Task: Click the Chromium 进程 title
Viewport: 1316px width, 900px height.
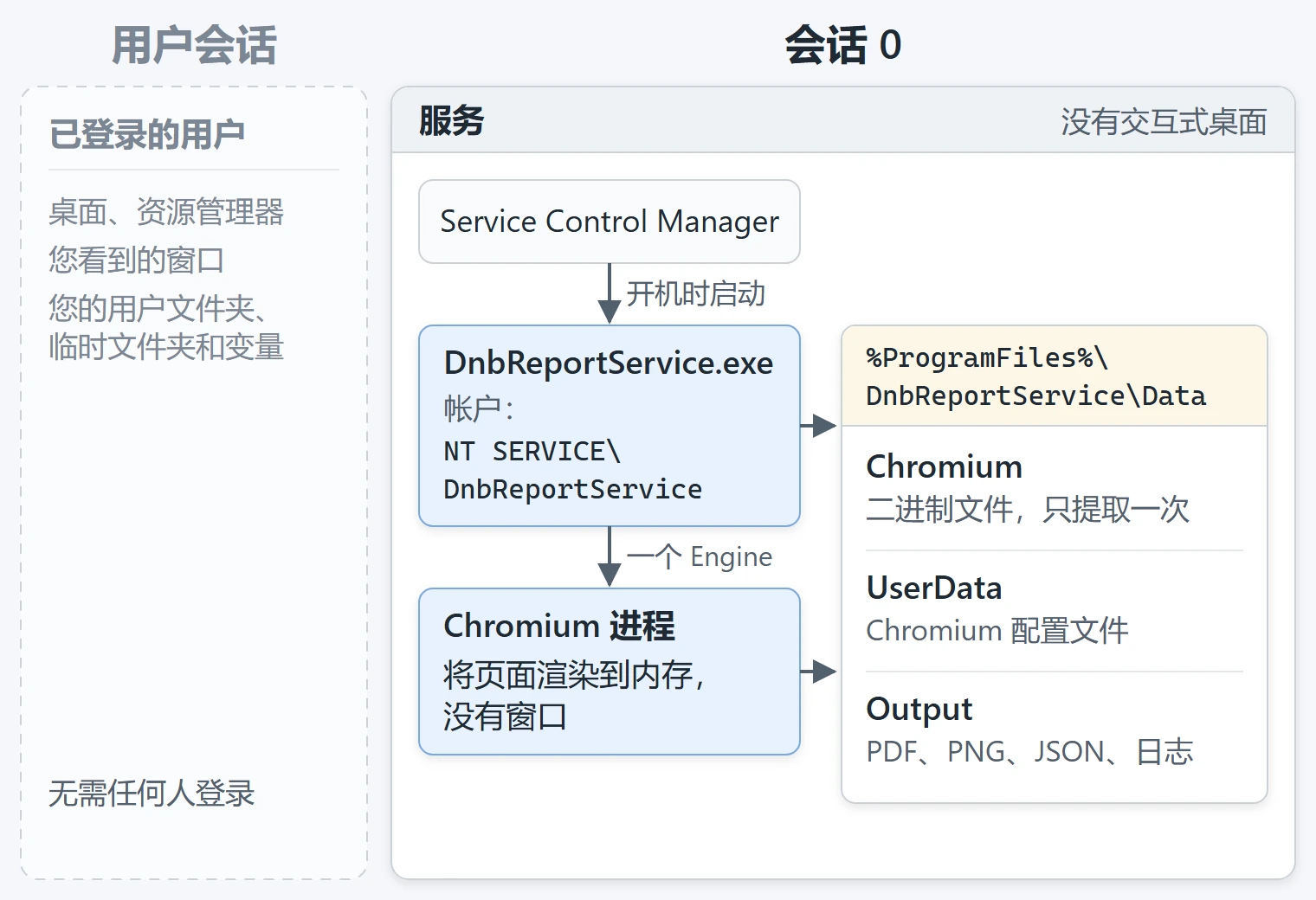Action: (559, 626)
